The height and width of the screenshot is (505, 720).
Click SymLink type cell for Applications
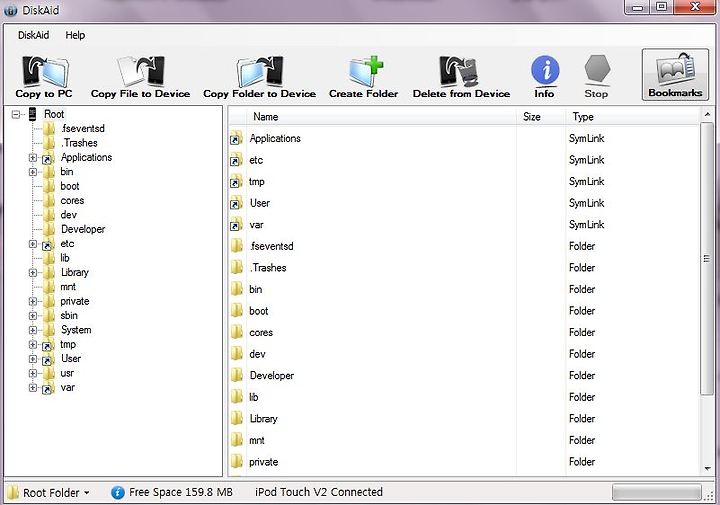[586, 139]
